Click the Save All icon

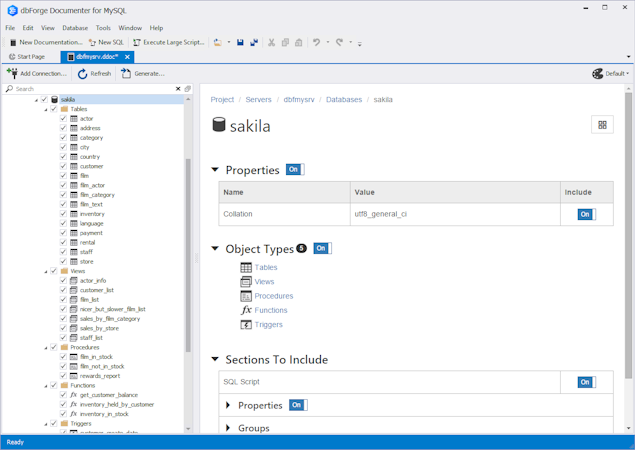(254, 42)
